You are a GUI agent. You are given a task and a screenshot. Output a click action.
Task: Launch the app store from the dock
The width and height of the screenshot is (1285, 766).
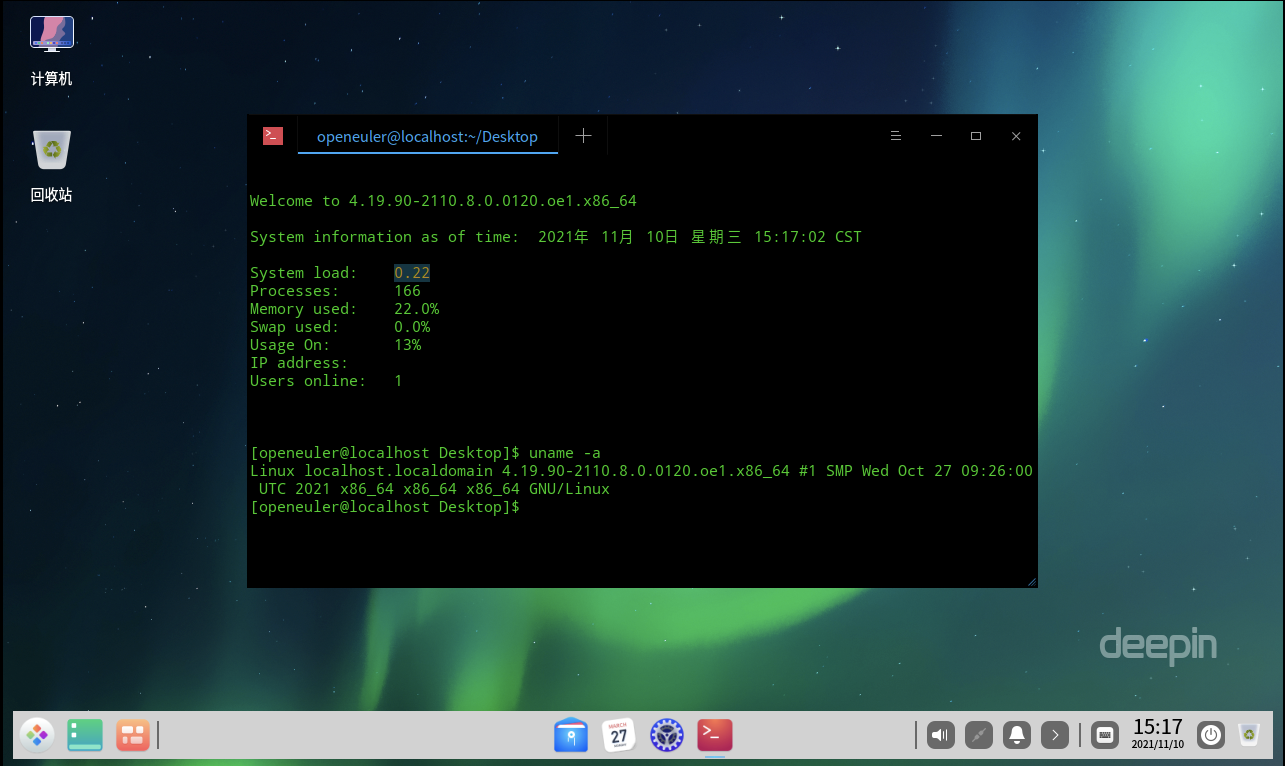[x=571, y=735]
